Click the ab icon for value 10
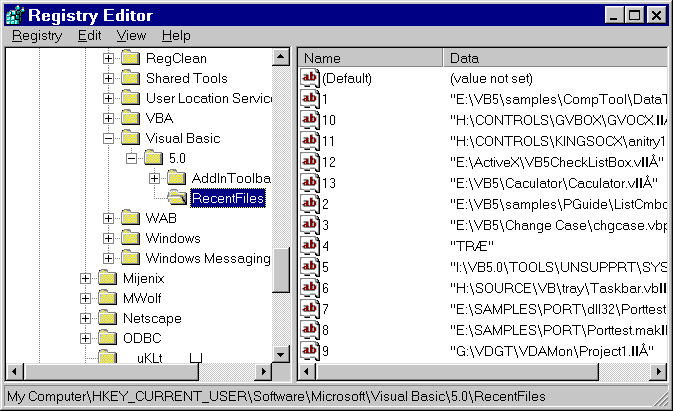 click(310, 120)
